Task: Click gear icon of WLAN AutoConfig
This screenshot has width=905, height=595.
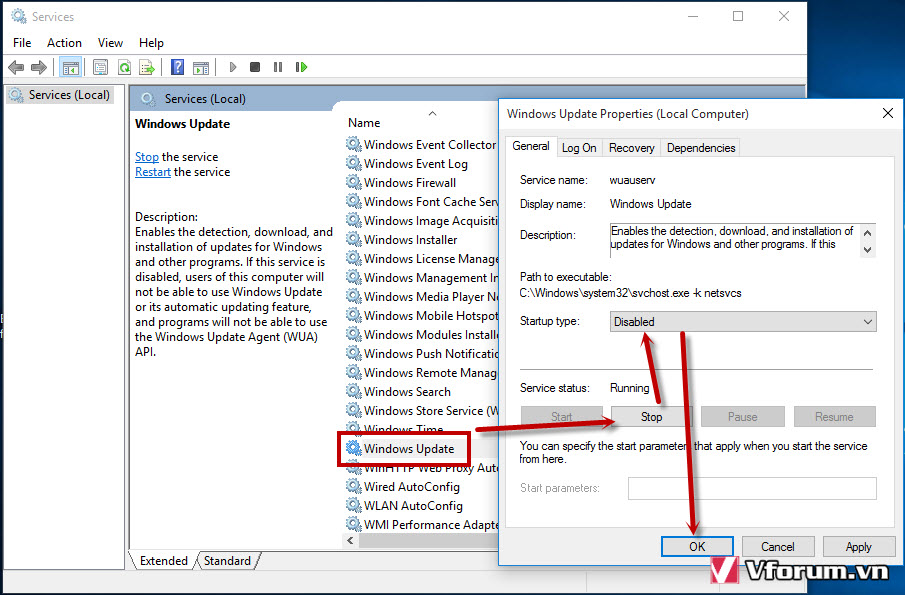Action: point(354,506)
